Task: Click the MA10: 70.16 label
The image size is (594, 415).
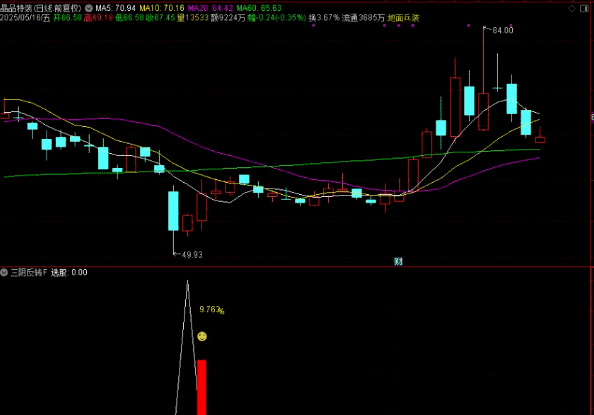Action: [162, 8]
